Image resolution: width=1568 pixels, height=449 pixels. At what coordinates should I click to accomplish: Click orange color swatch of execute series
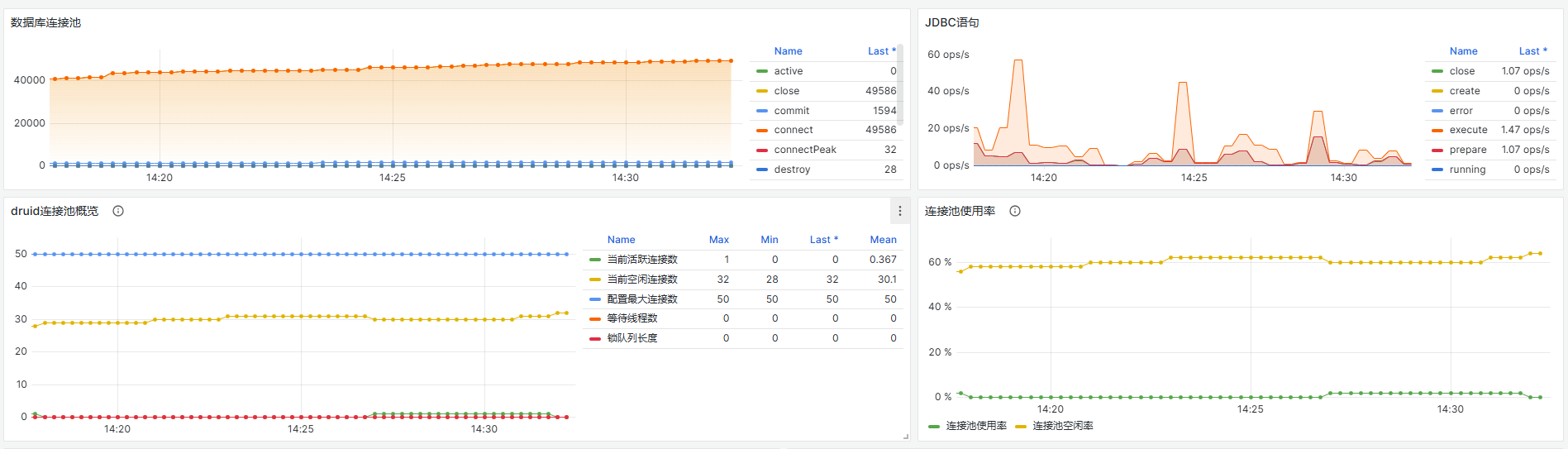pos(1437,130)
